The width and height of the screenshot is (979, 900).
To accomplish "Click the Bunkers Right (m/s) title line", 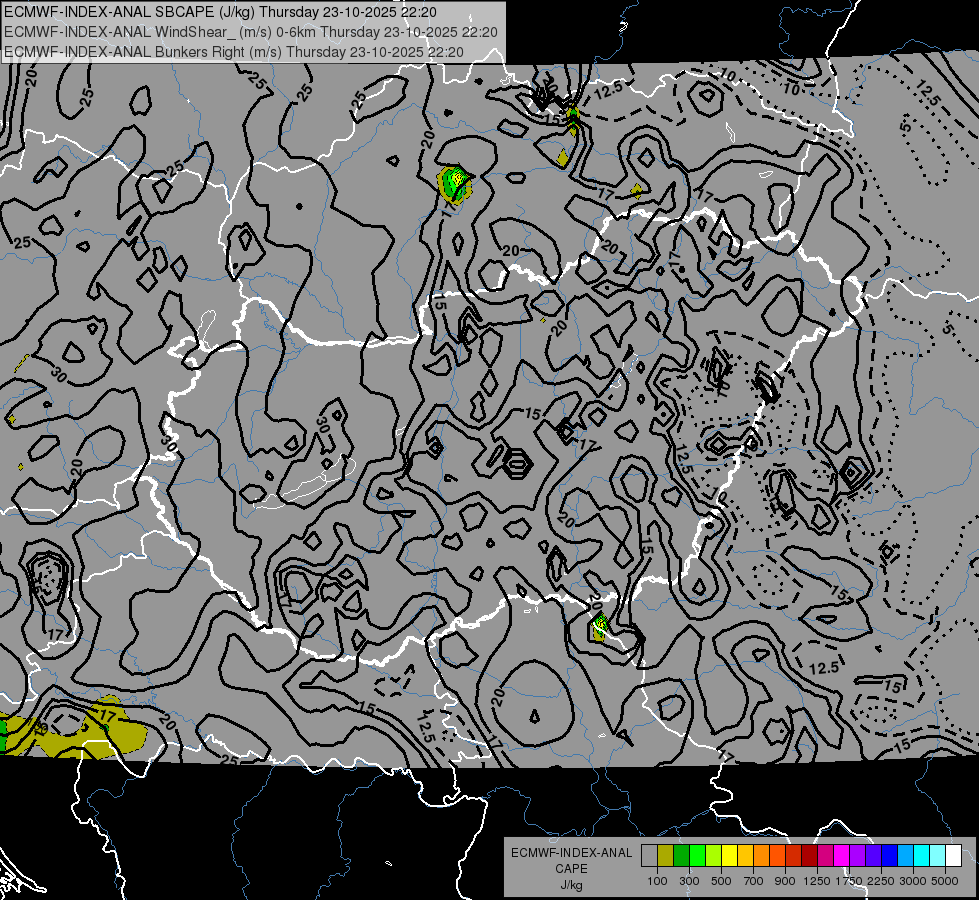I will [234, 52].
